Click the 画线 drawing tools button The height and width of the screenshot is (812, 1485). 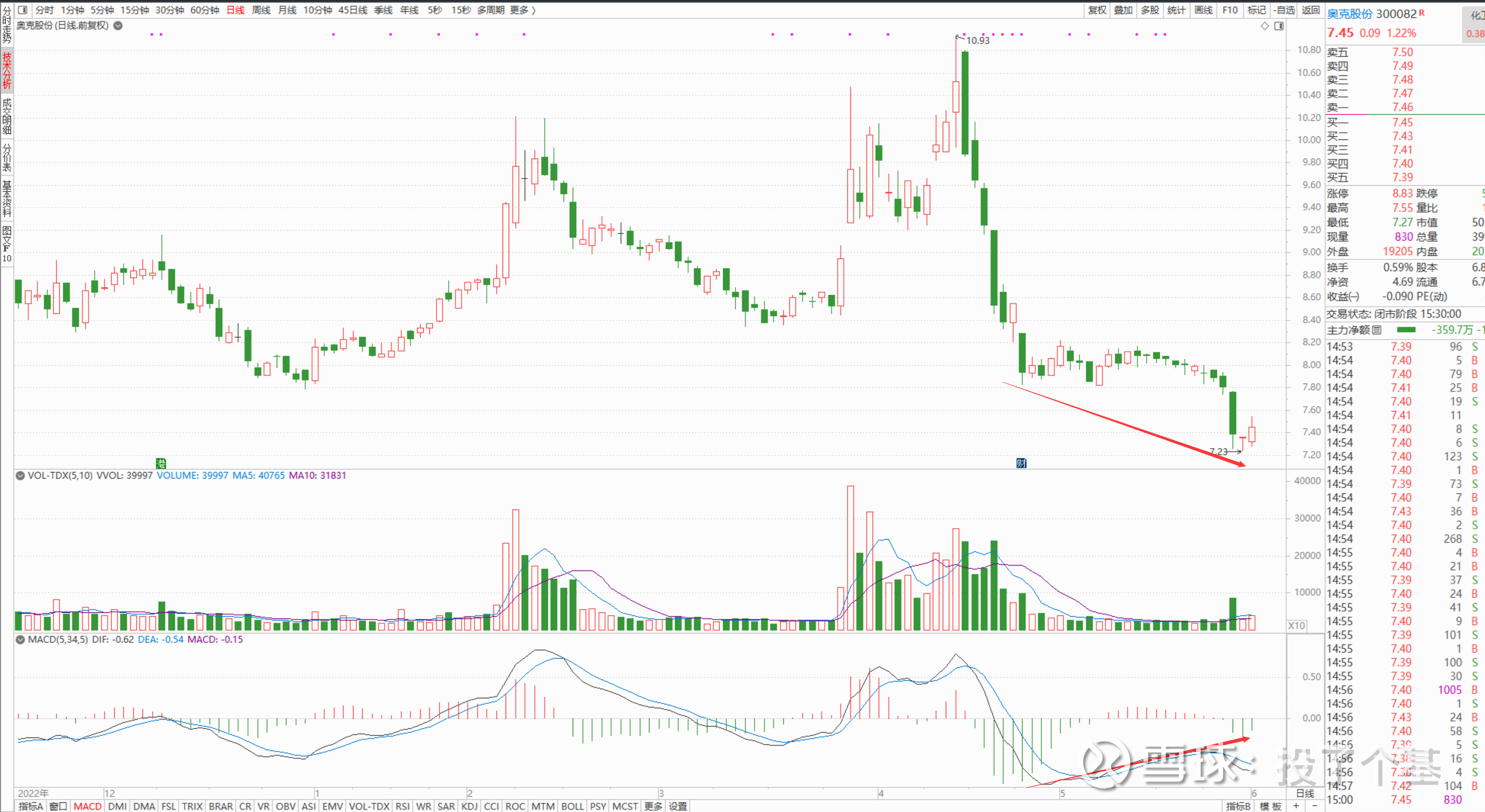(1203, 10)
